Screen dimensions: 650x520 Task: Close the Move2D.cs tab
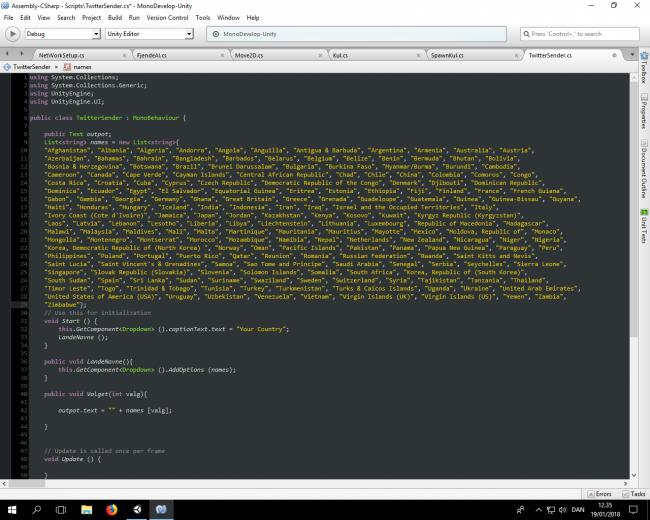click(x=320, y=55)
